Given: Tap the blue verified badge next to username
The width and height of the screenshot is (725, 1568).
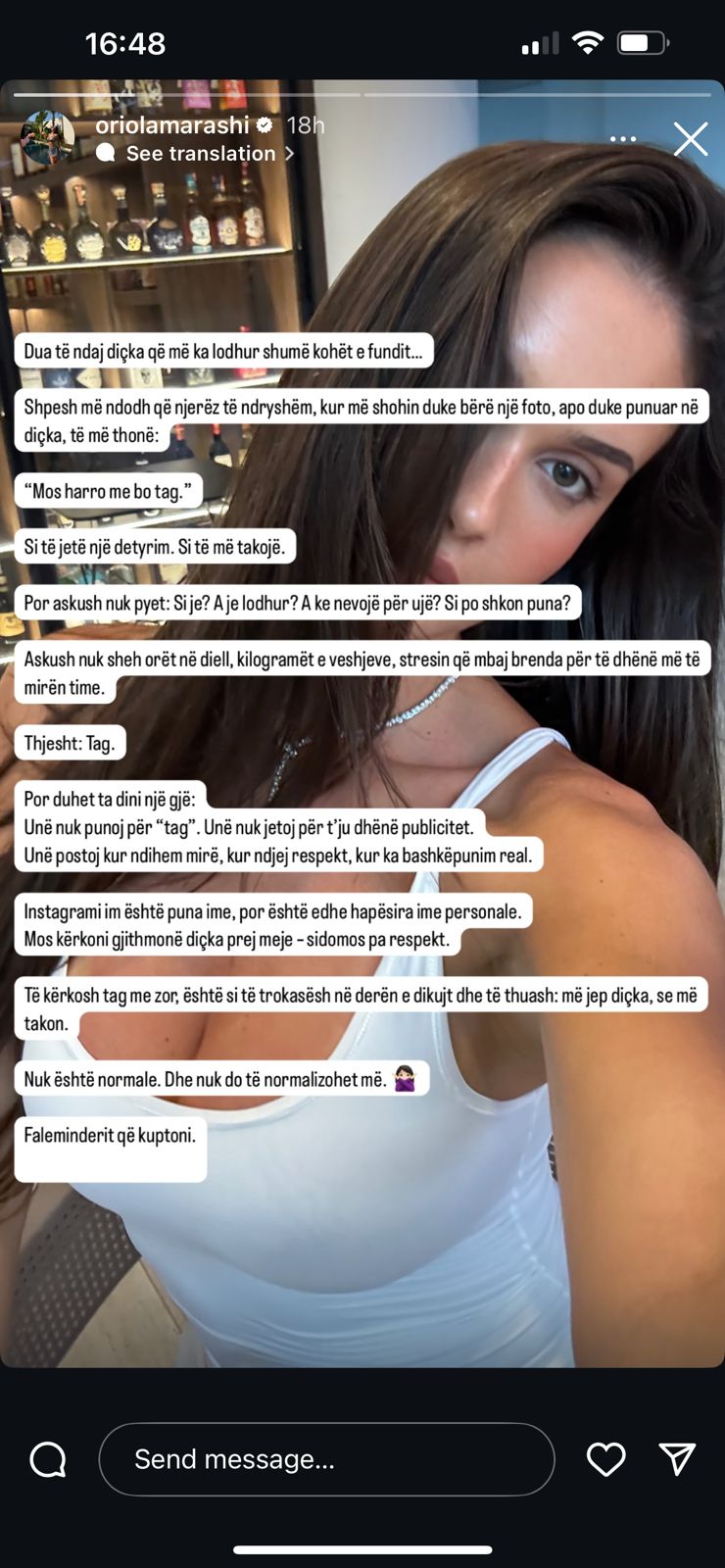Looking at the screenshot, I should [265, 125].
